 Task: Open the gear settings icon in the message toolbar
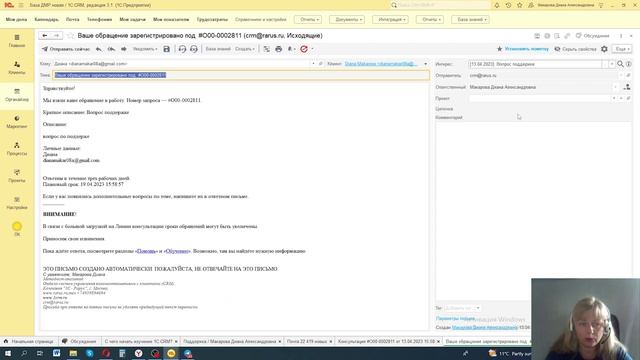pos(604,49)
